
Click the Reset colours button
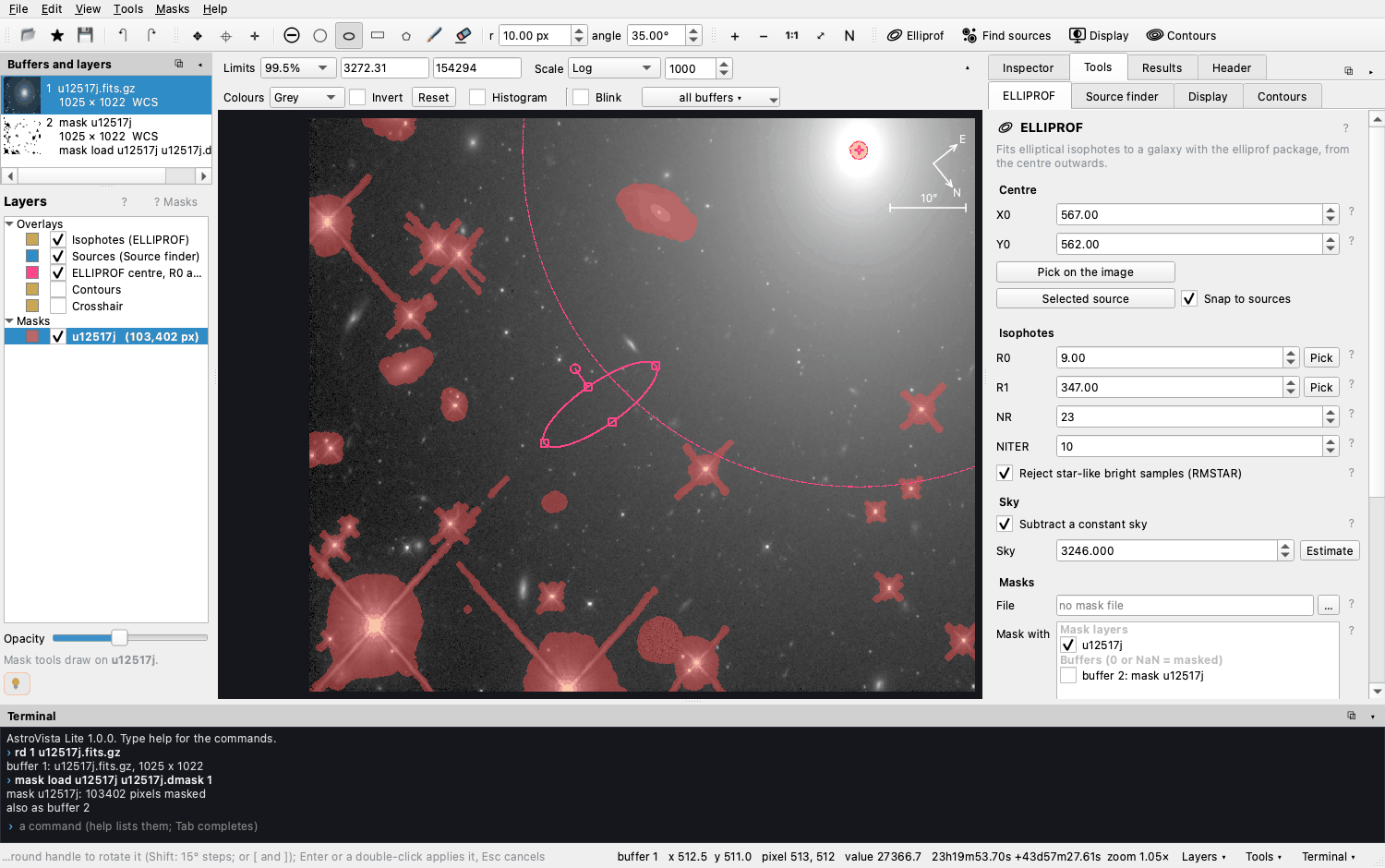click(x=433, y=97)
